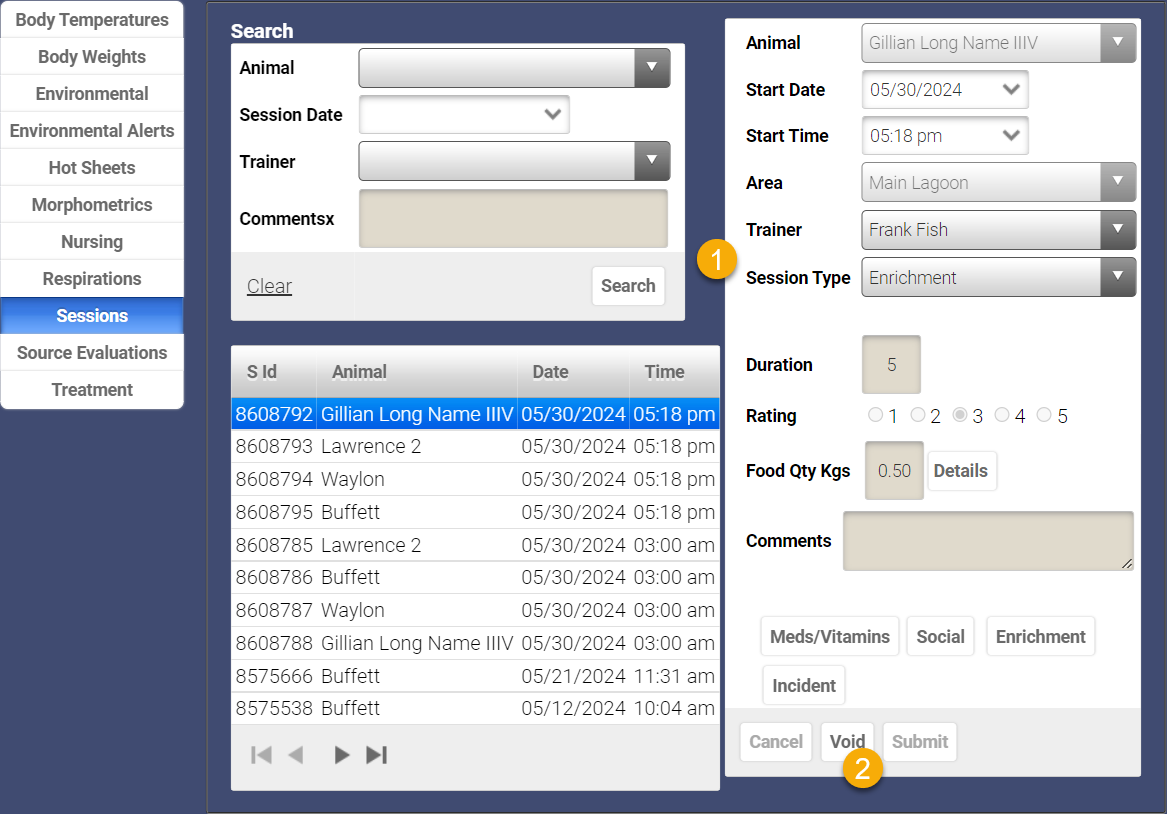The image size is (1167, 814).
Task: Sort by Date column header
Action: (x=573, y=371)
